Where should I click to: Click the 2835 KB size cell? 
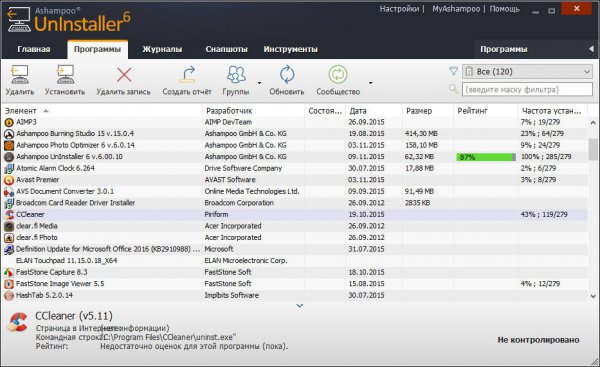417,203
